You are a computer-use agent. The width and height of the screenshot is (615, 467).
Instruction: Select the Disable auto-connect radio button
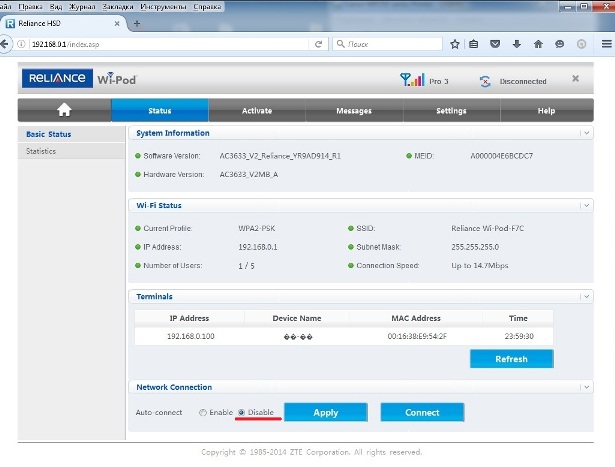(x=241, y=412)
